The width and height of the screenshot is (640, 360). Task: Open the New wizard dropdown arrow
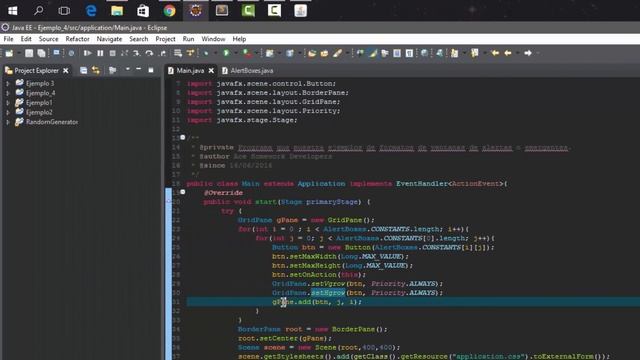click(x=18, y=53)
